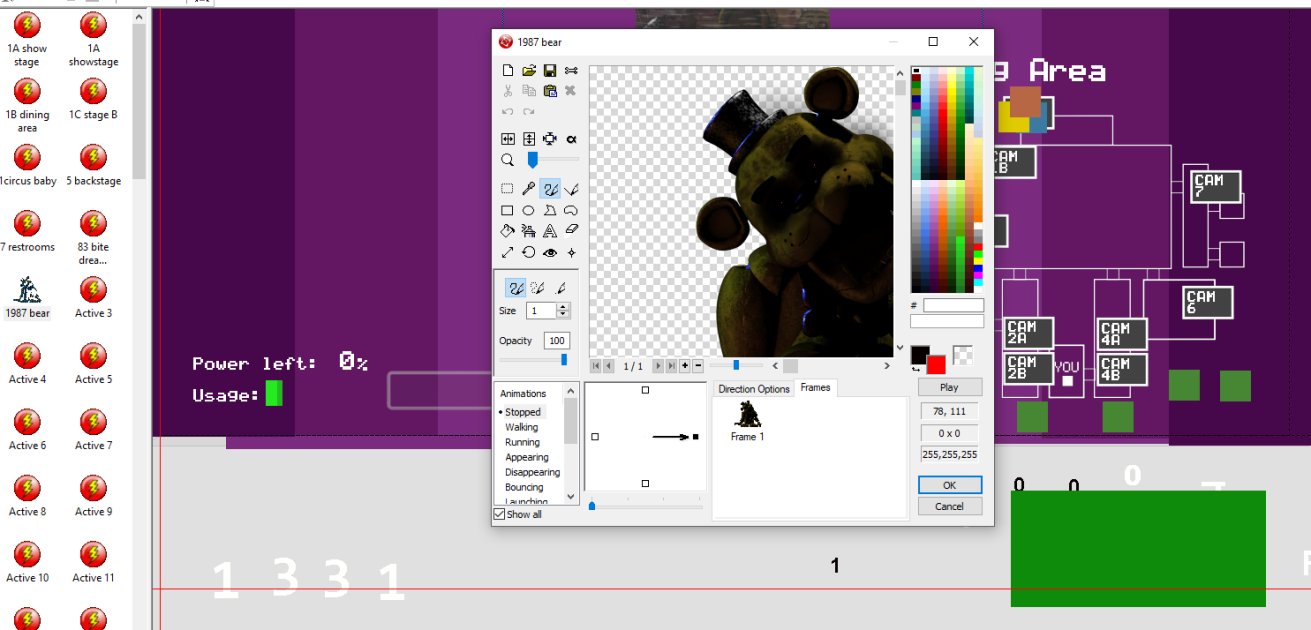
Task: Click the Resize (diagonal arrow) tool
Action: (x=507, y=253)
